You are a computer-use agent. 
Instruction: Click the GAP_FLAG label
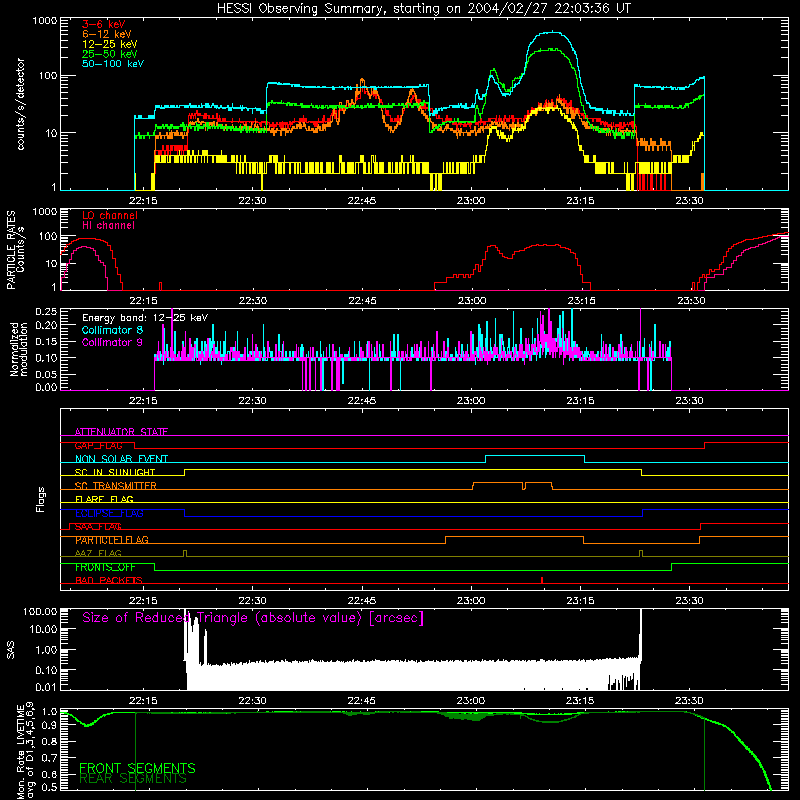click(x=98, y=445)
